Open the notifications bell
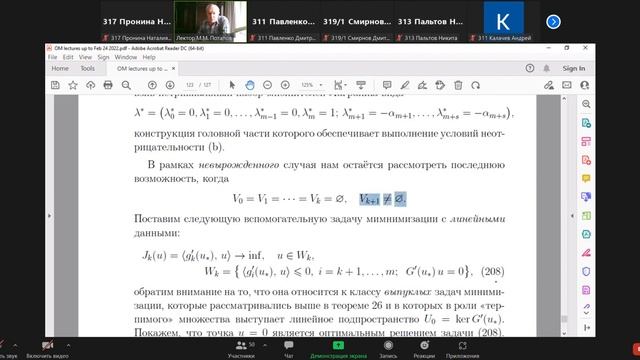The width and height of the screenshot is (640, 360). pos(547,68)
